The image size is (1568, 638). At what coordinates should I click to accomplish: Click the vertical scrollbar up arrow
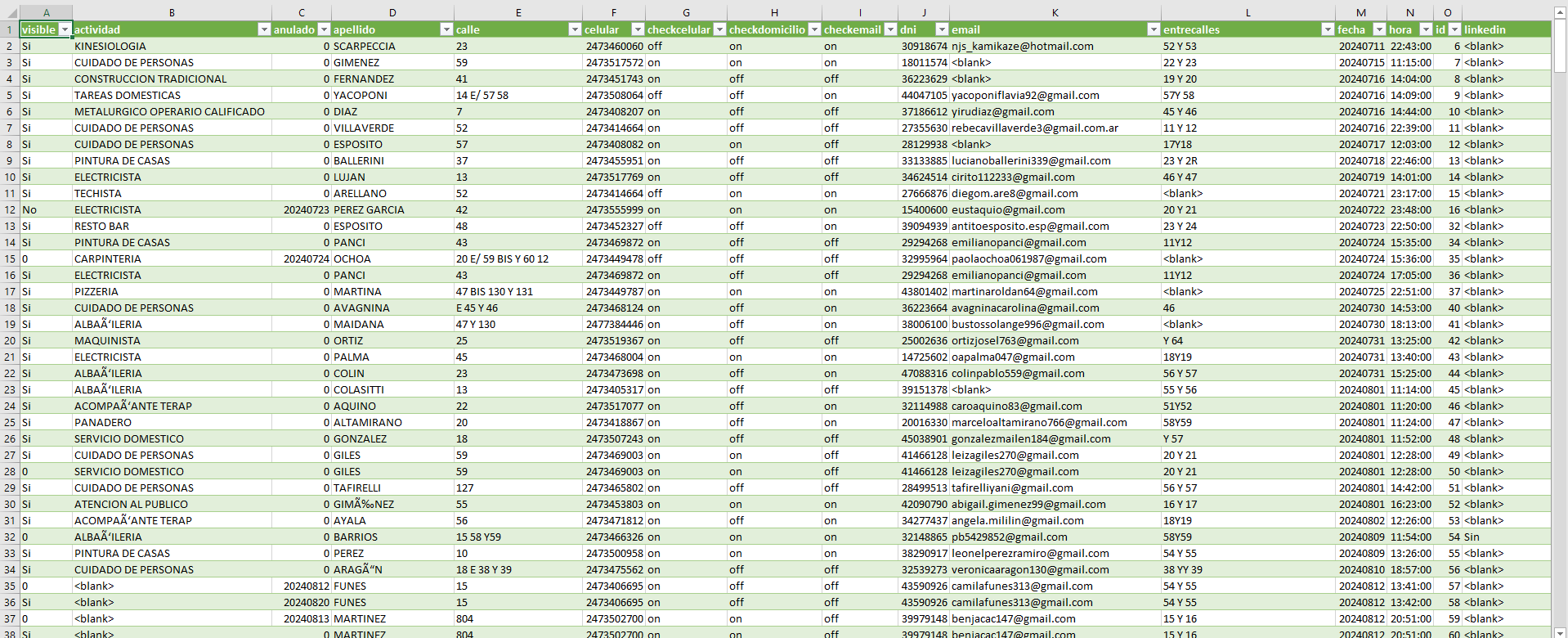1560,12
